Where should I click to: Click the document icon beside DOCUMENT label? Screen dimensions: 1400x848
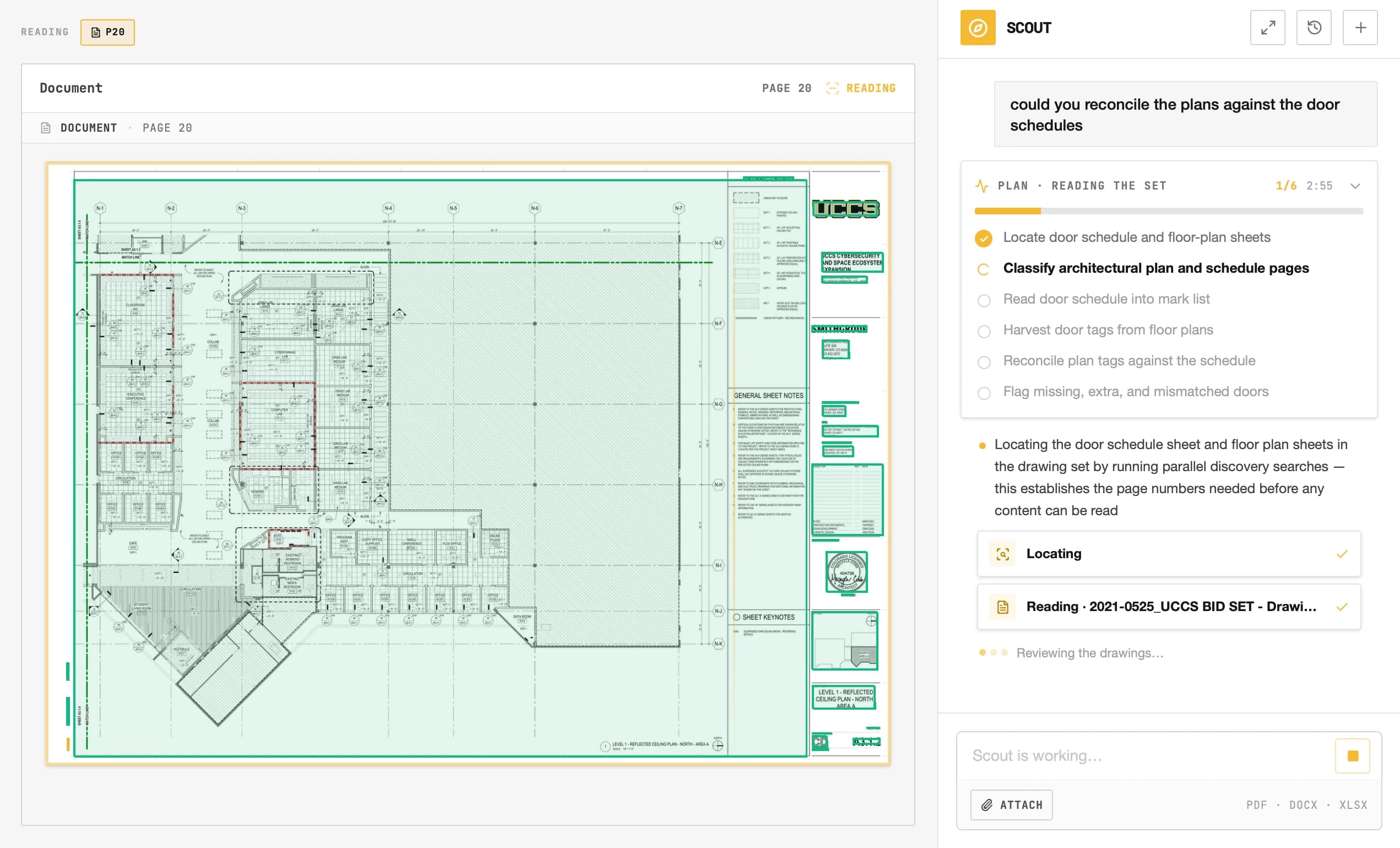click(x=46, y=128)
